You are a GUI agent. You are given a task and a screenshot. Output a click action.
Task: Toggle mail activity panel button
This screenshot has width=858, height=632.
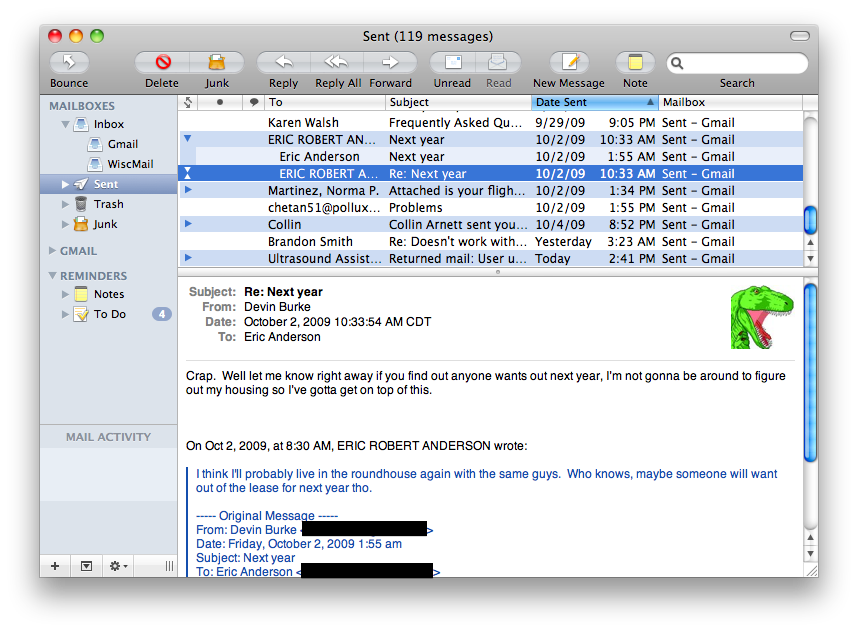(x=86, y=566)
